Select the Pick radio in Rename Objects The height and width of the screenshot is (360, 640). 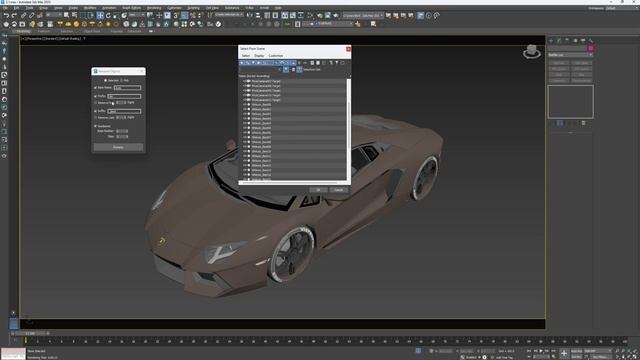point(122,80)
